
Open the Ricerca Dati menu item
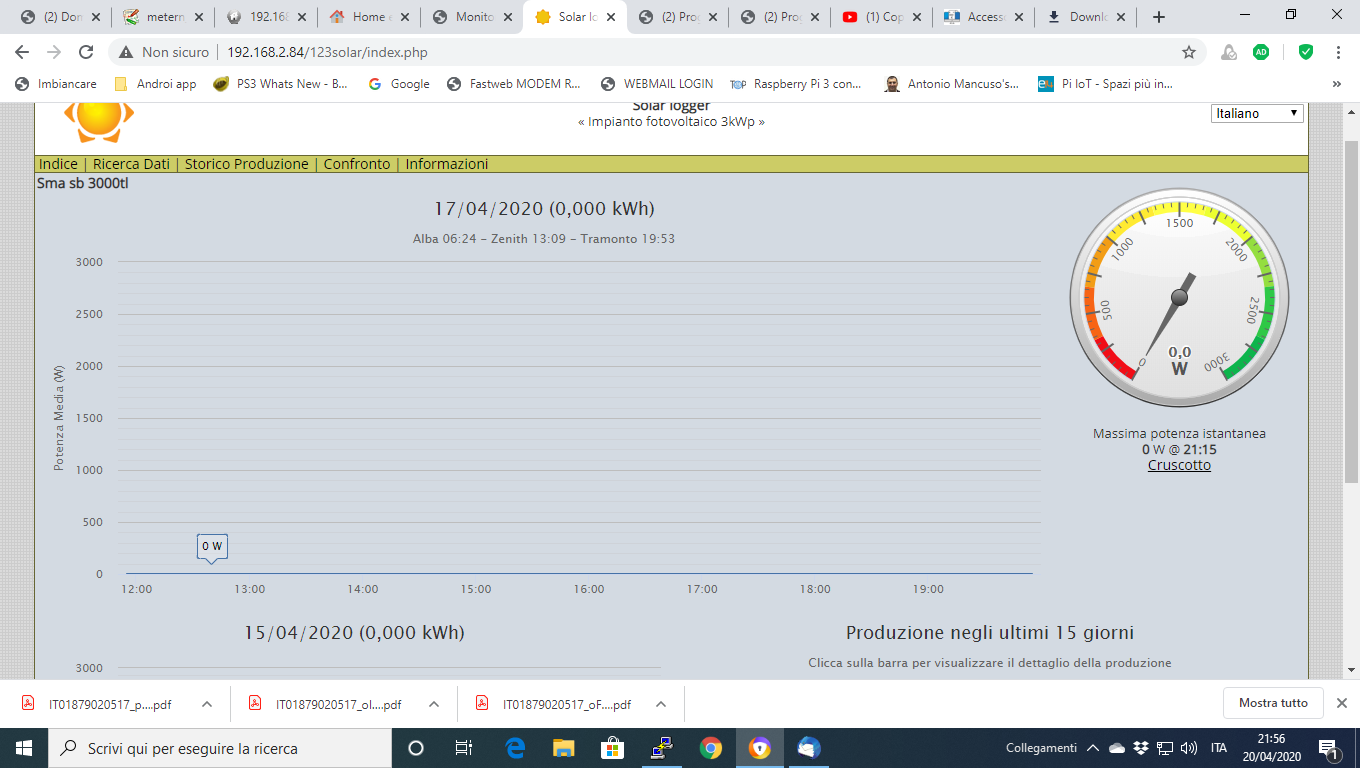click(131, 164)
